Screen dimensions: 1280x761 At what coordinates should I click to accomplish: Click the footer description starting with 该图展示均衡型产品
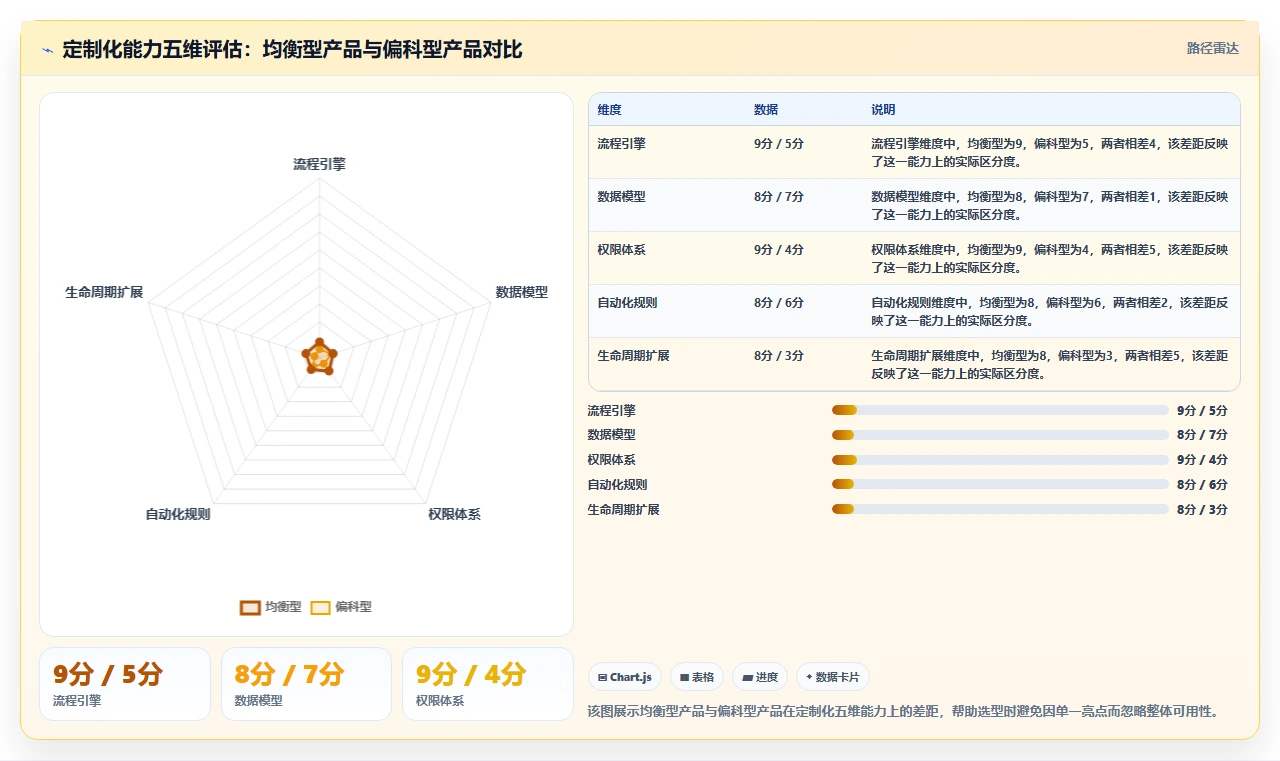(903, 711)
